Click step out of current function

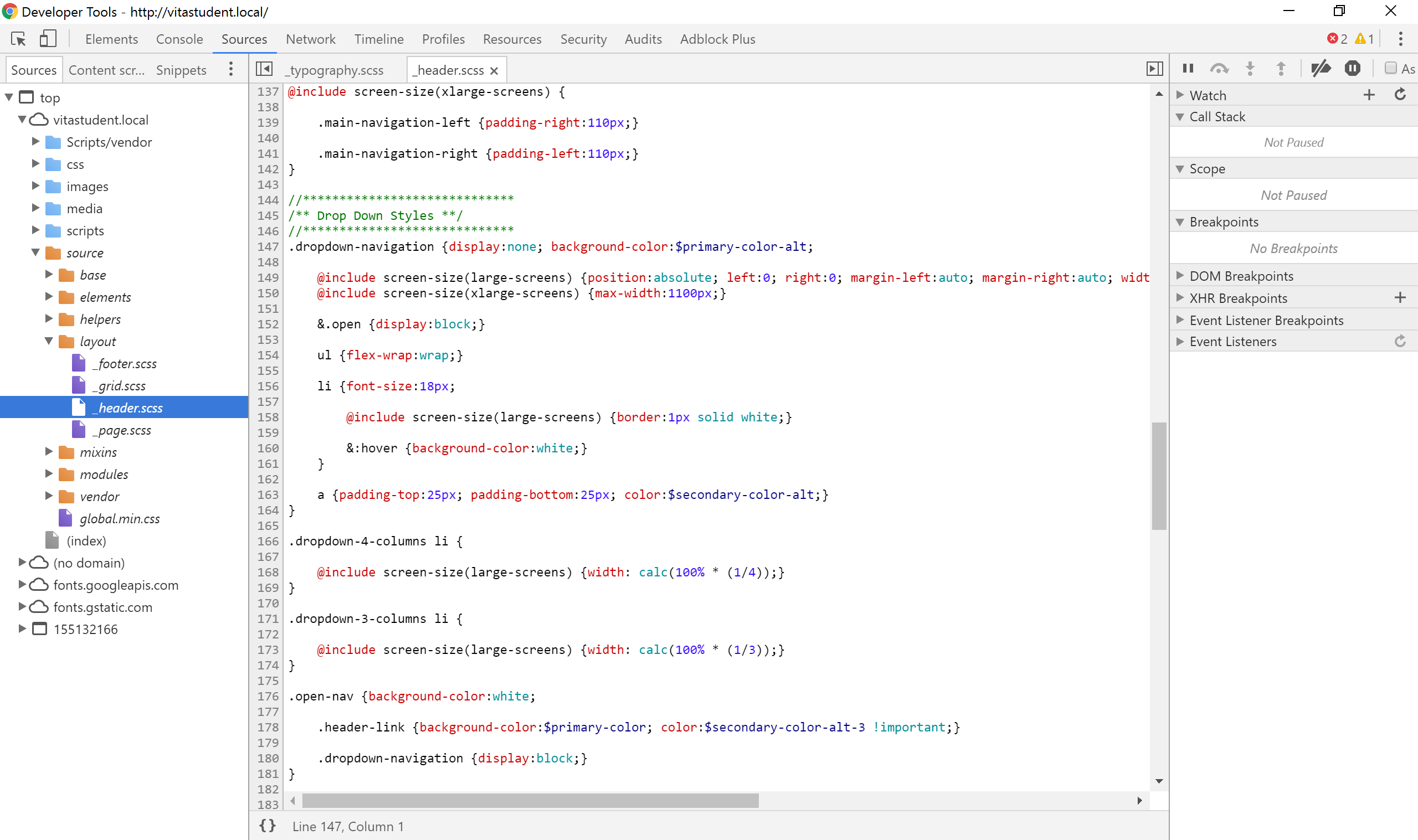pos(1281,69)
